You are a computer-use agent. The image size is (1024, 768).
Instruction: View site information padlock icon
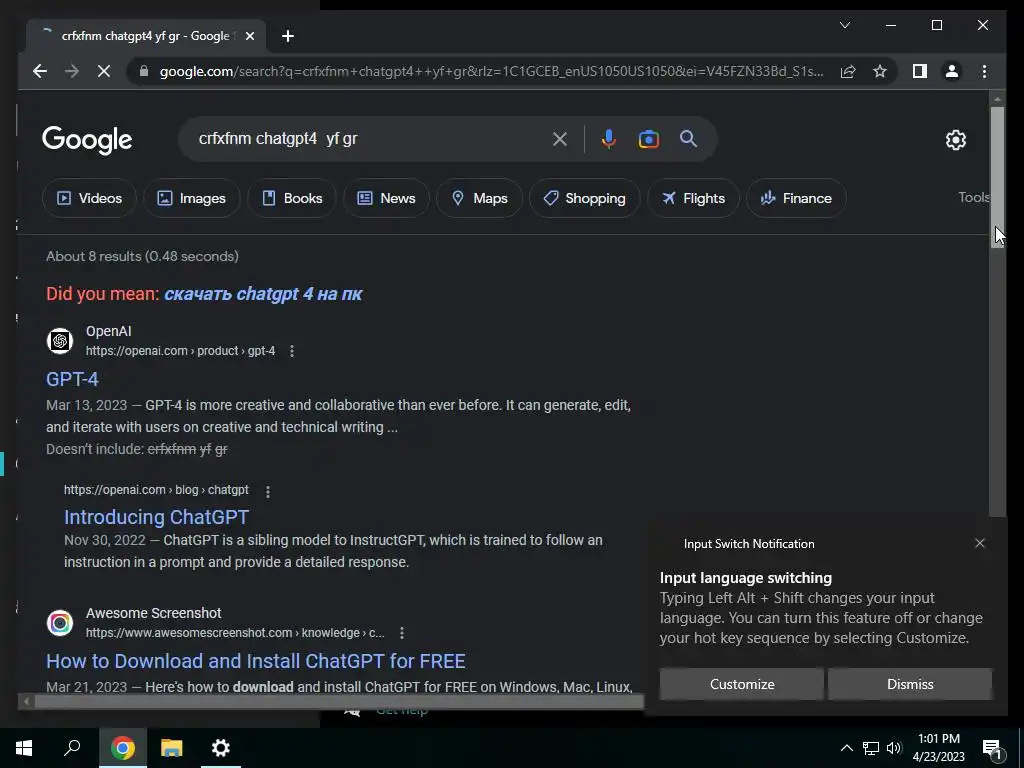144,71
